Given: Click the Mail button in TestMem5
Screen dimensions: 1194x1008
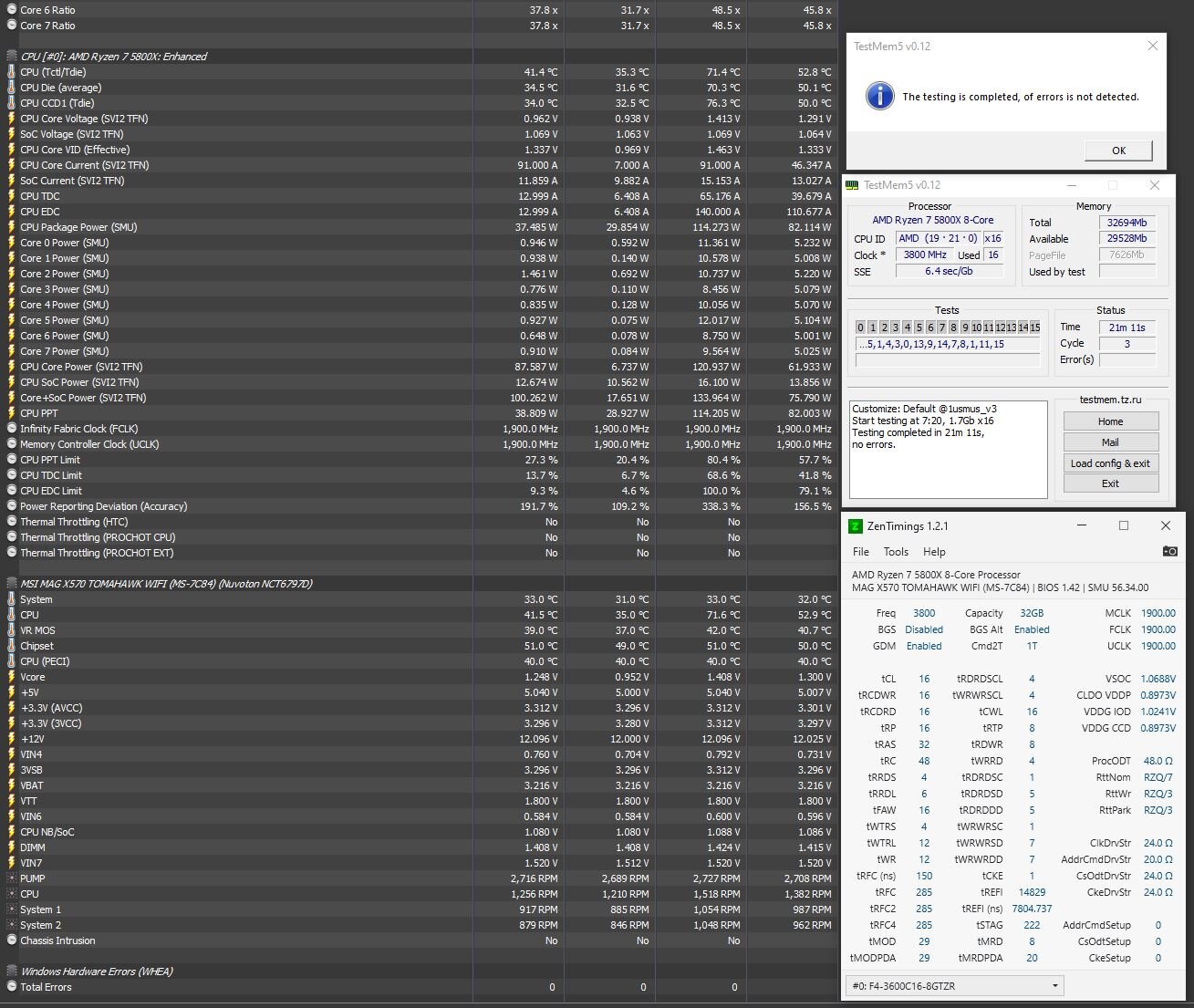Looking at the screenshot, I should tap(1110, 442).
